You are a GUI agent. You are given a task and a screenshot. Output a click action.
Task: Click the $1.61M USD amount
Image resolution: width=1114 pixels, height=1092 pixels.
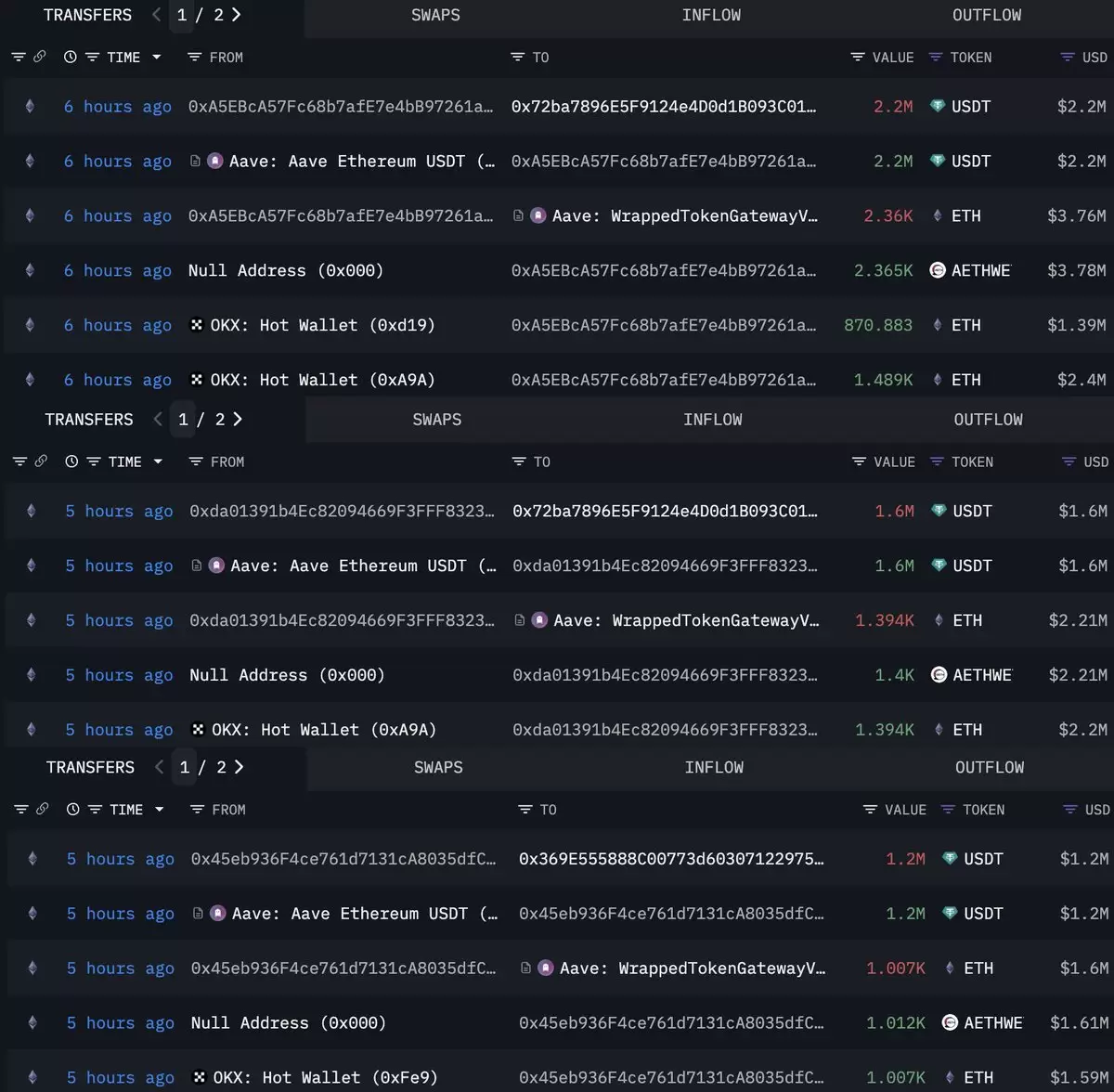click(1080, 1022)
